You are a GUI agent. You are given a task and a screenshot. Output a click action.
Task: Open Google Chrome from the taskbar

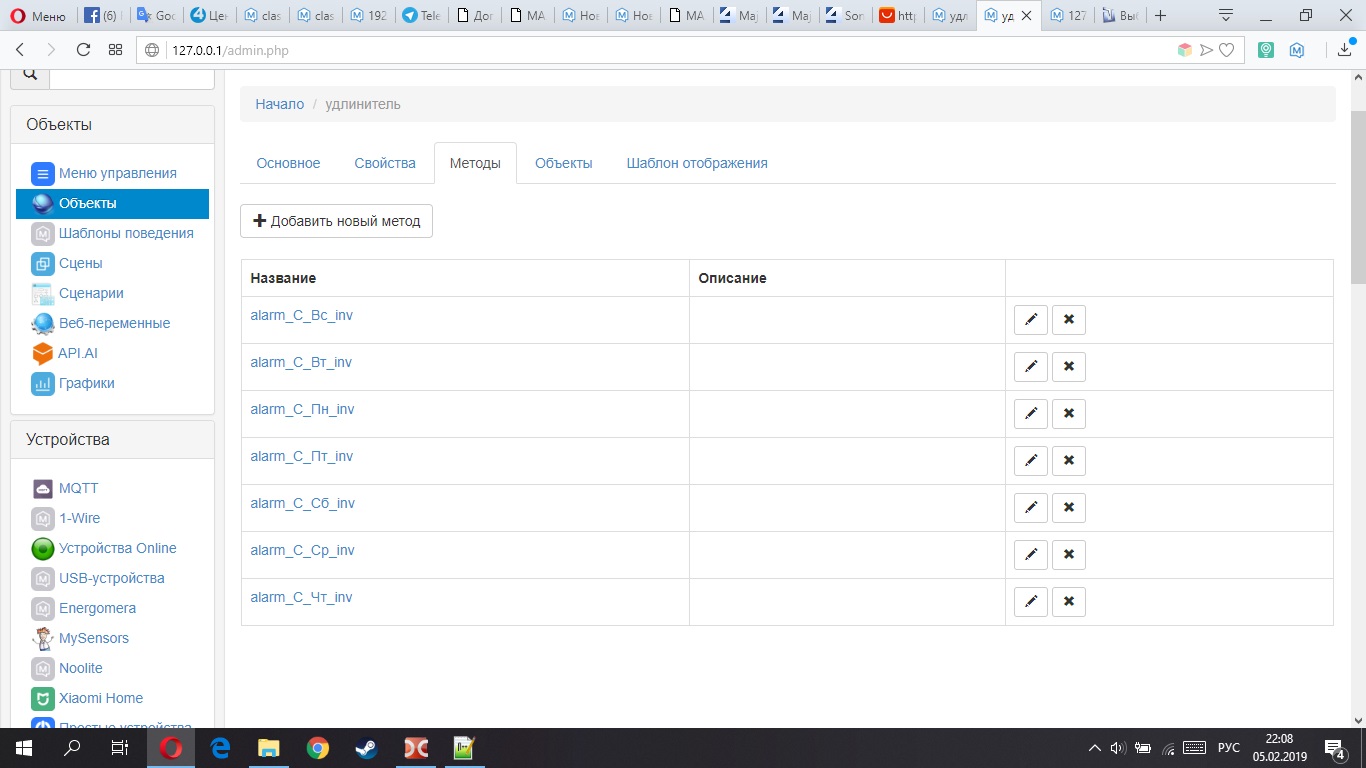pyautogui.click(x=318, y=748)
